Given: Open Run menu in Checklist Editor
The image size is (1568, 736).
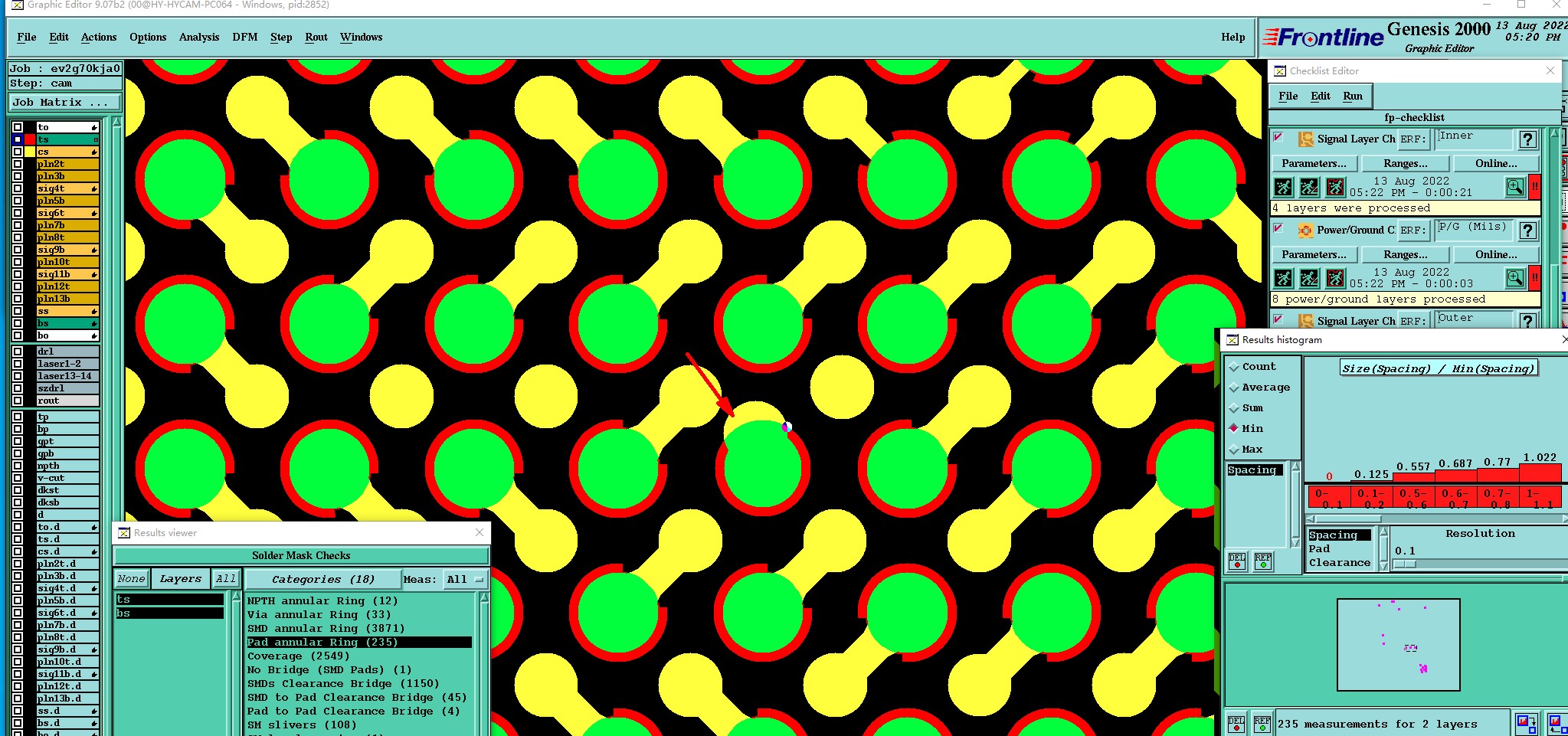Looking at the screenshot, I should 1353,96.
